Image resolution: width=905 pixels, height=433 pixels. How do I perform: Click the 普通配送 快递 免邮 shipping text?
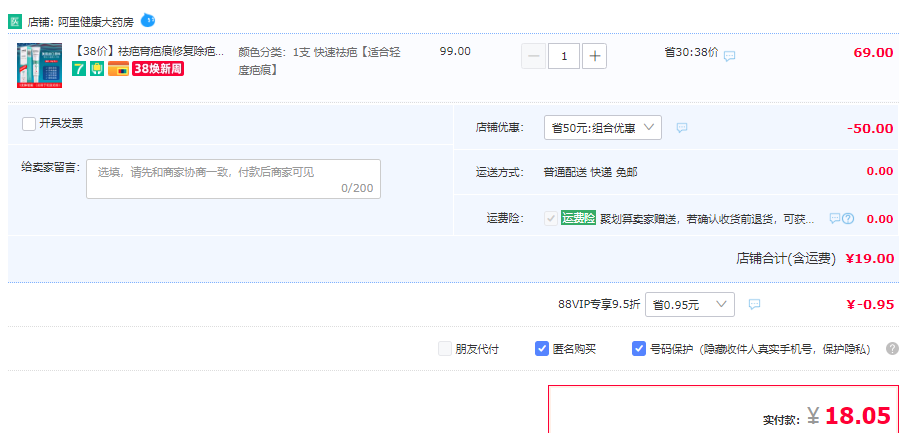coord(590,172)
